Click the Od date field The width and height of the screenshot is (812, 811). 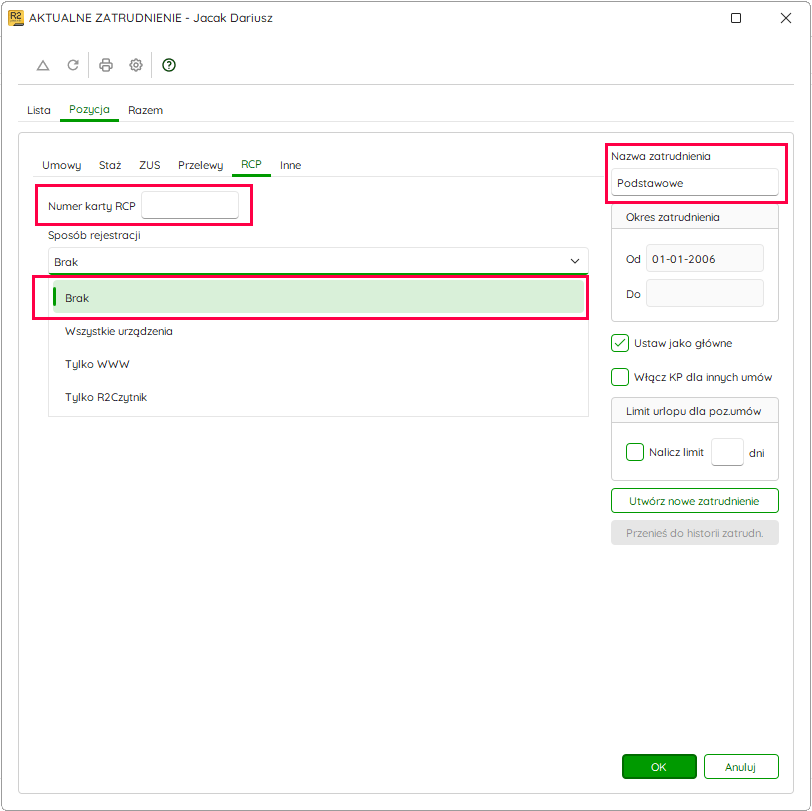[x=704, y=258]
